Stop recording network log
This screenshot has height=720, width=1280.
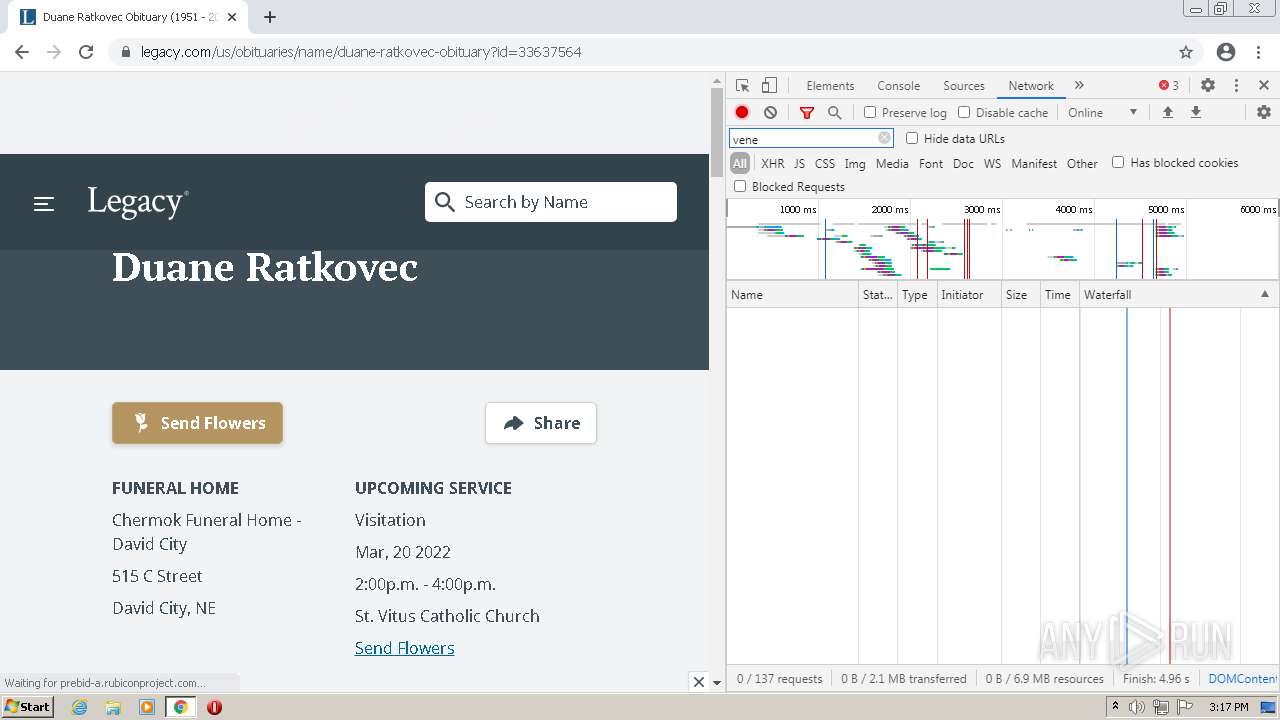[x=742, y=113]
